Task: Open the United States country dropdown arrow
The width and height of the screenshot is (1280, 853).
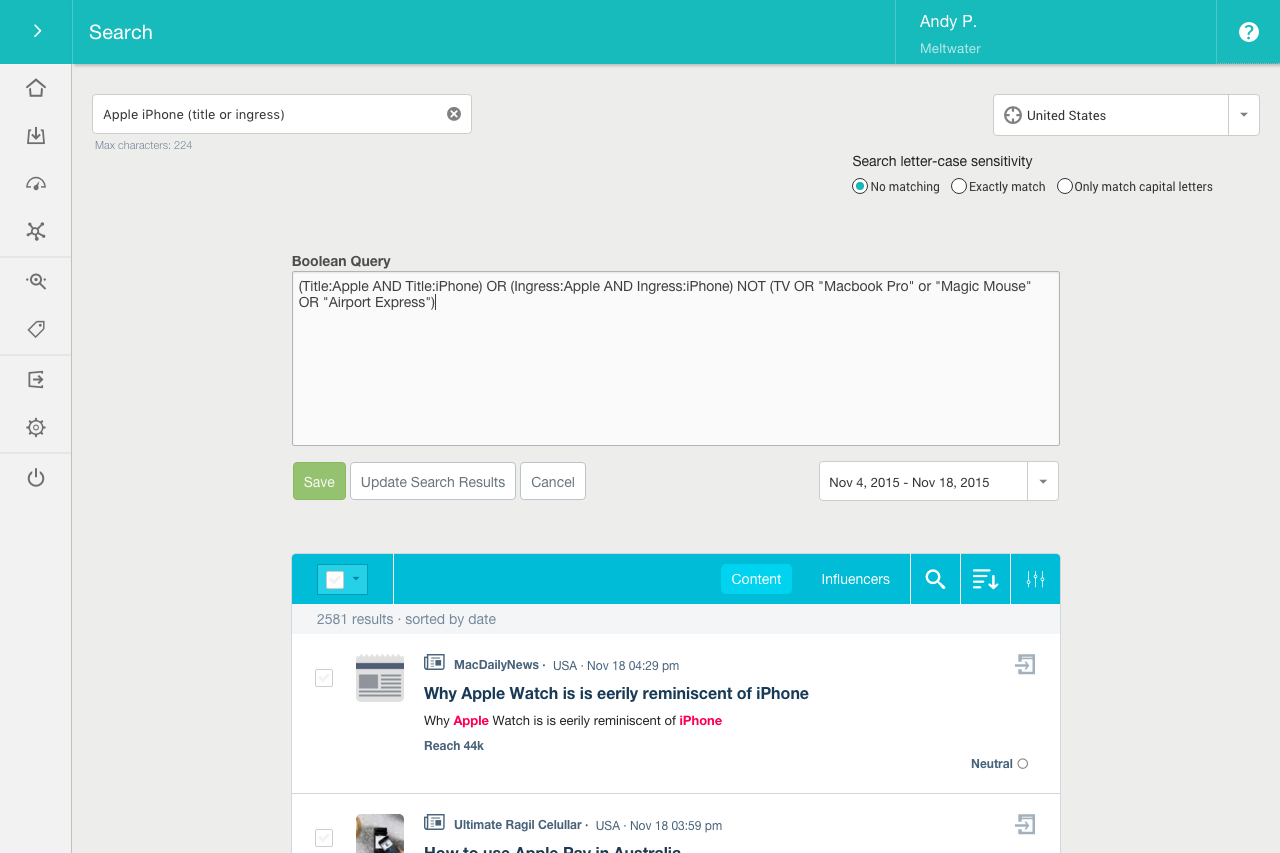Action: 1244,115
